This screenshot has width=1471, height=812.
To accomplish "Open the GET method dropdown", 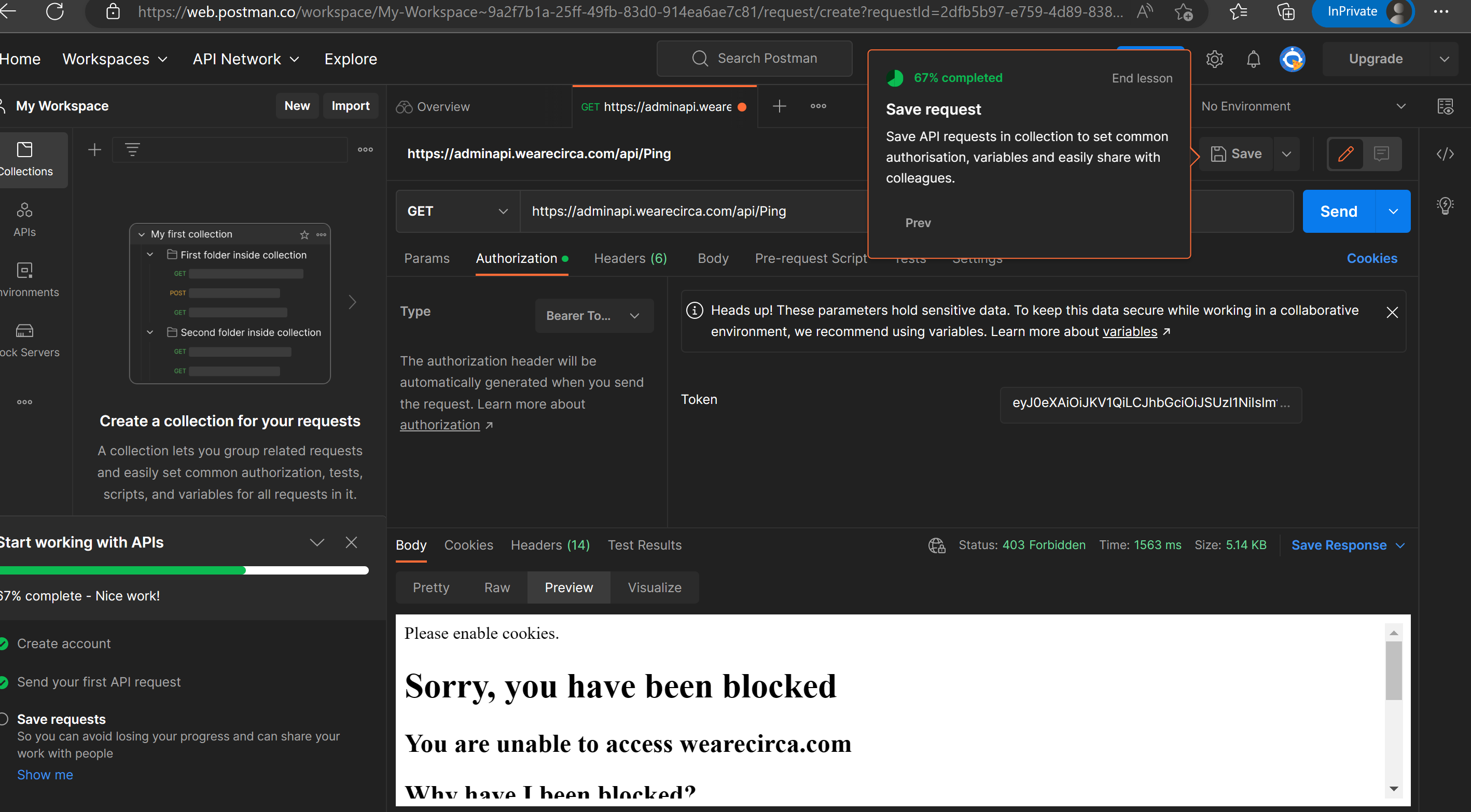I will pos(457,211).
